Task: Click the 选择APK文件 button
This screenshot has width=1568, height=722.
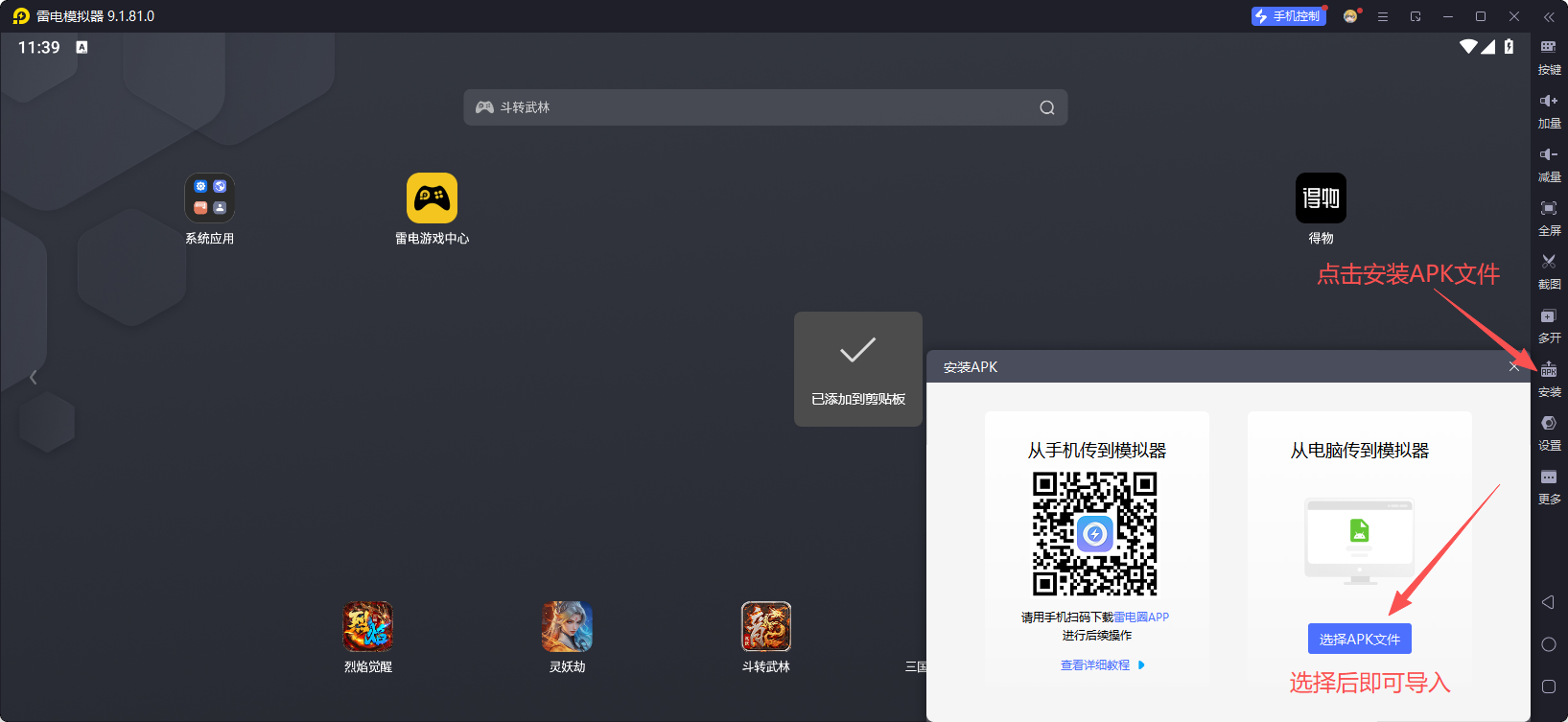Action: pyautogui.click(x=1359, y=639)
